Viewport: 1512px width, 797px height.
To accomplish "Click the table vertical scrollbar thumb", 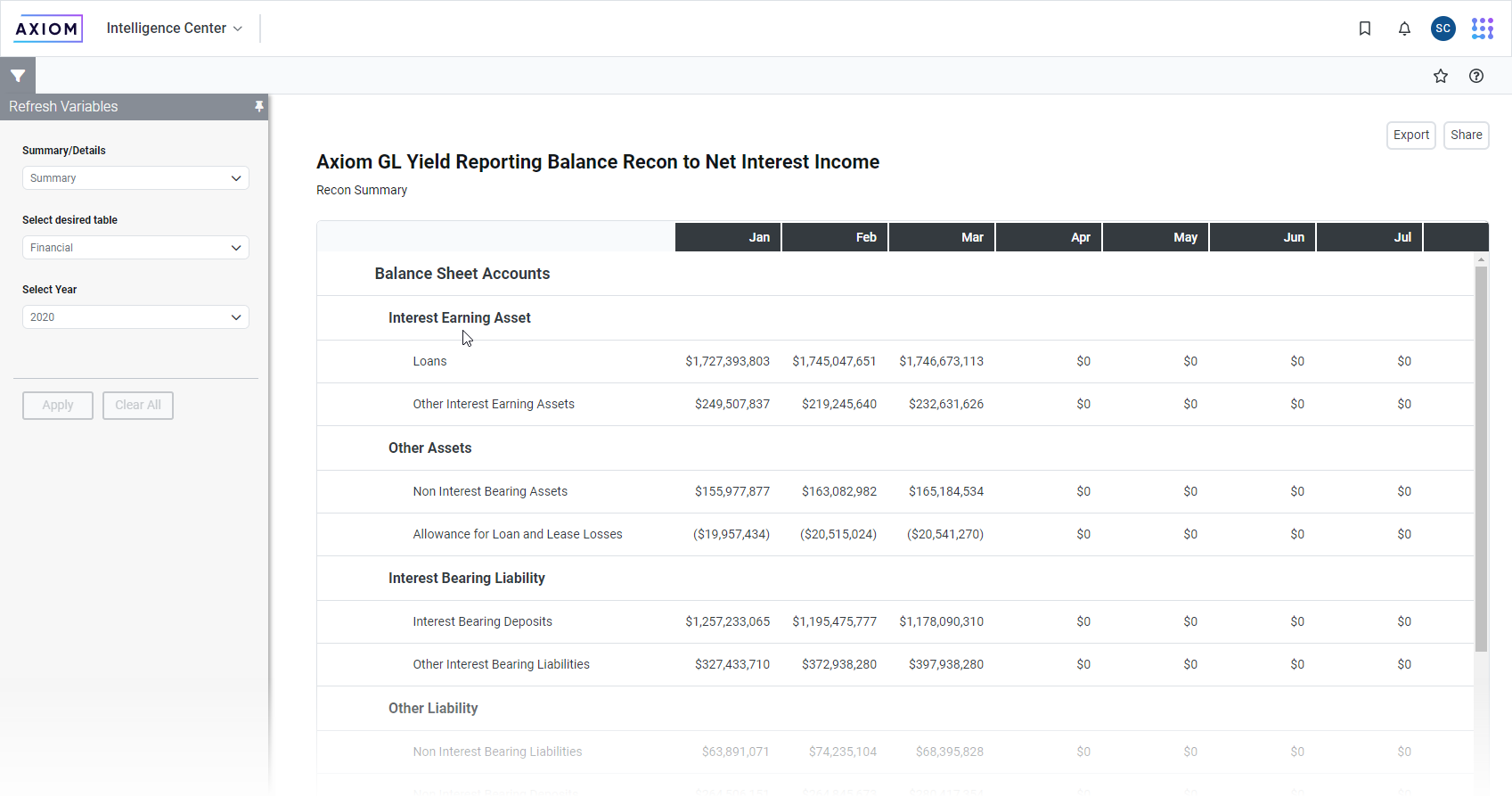I will tap(1482, 459).
